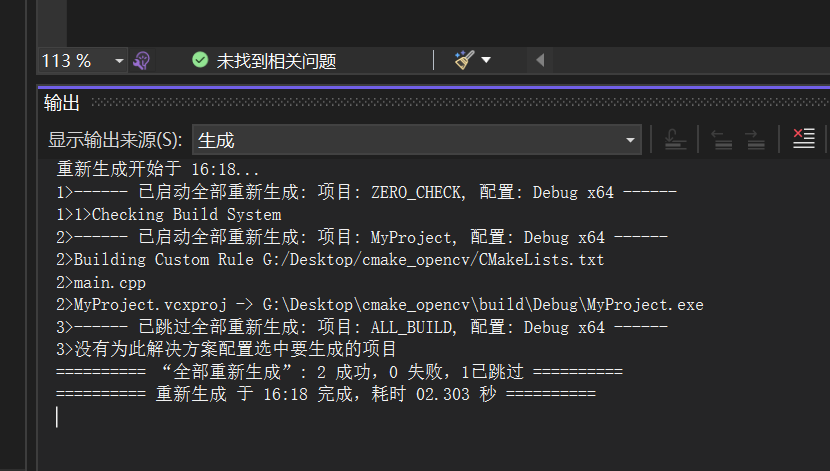Click the Building Custom Rule CMakeLists.txt line
Image resolution: width=830 pixels, height=471 pixels.
point(330,259)
